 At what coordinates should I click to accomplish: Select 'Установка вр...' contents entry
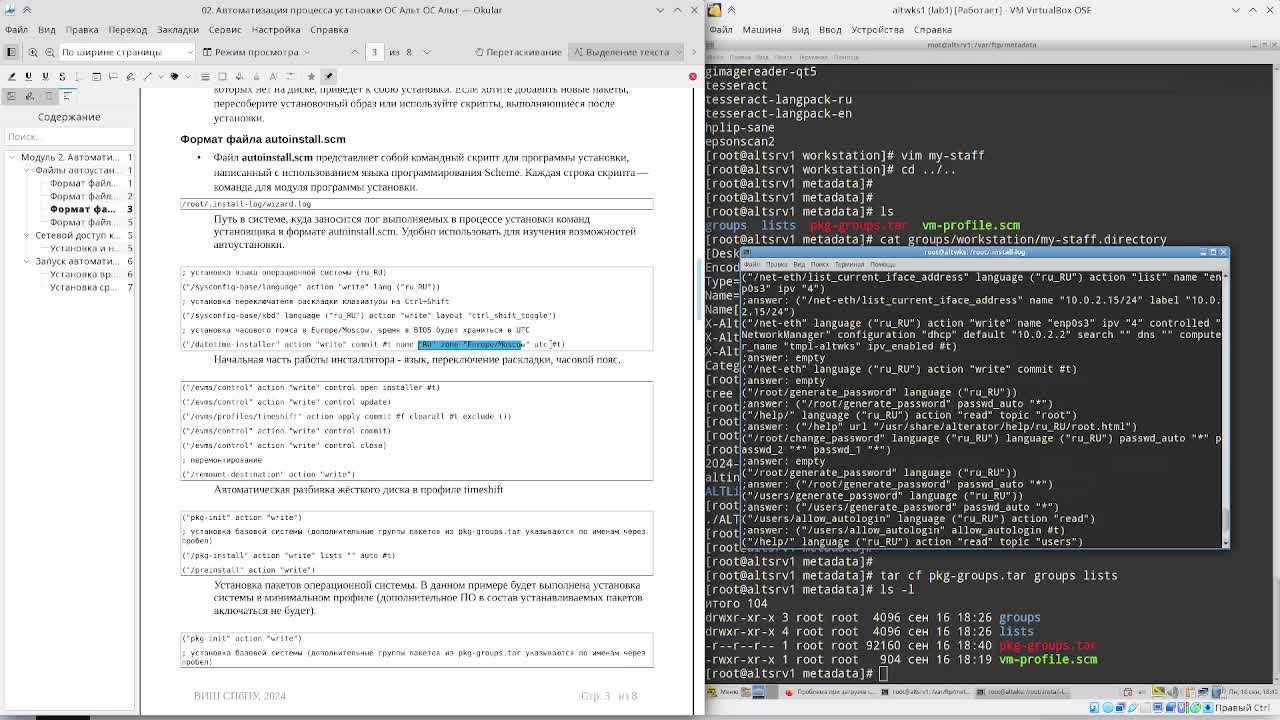click(83, 274)
